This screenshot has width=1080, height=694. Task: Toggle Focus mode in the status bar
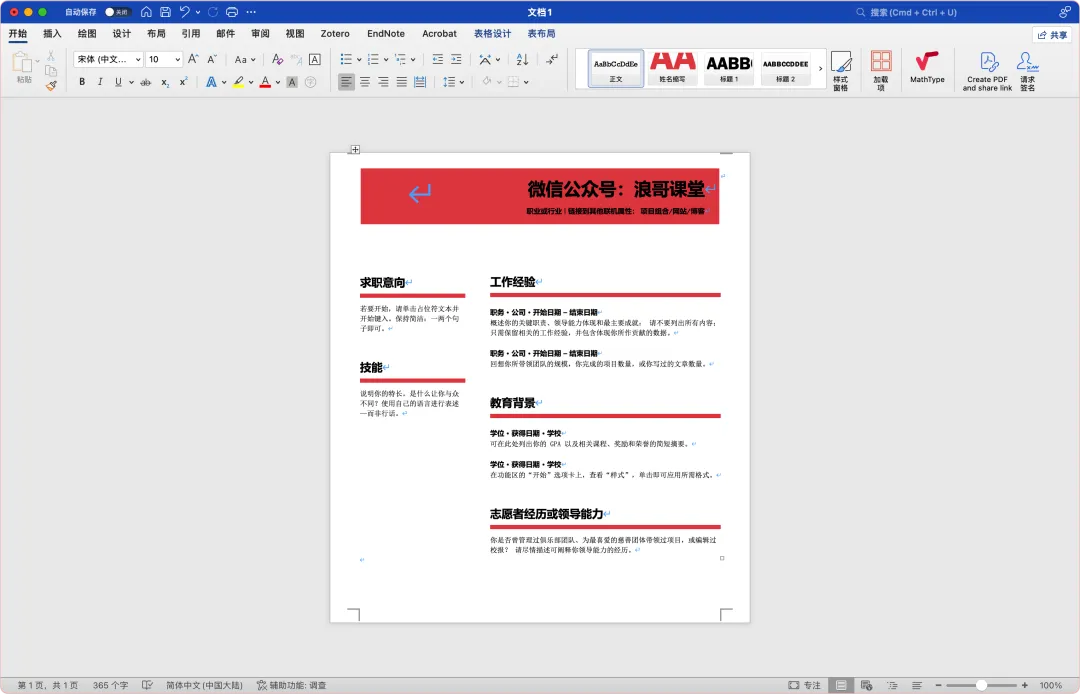click(804, 685)
